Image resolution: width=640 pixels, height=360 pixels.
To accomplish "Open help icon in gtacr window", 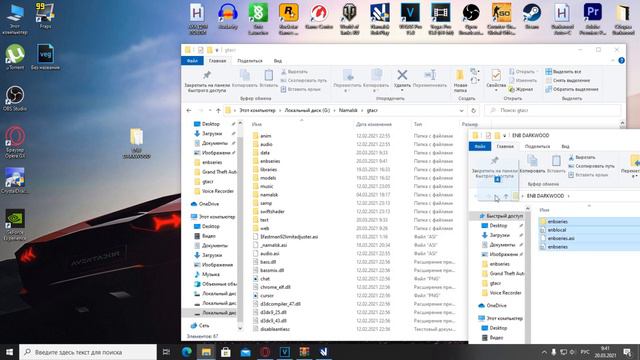I will 621,60.
